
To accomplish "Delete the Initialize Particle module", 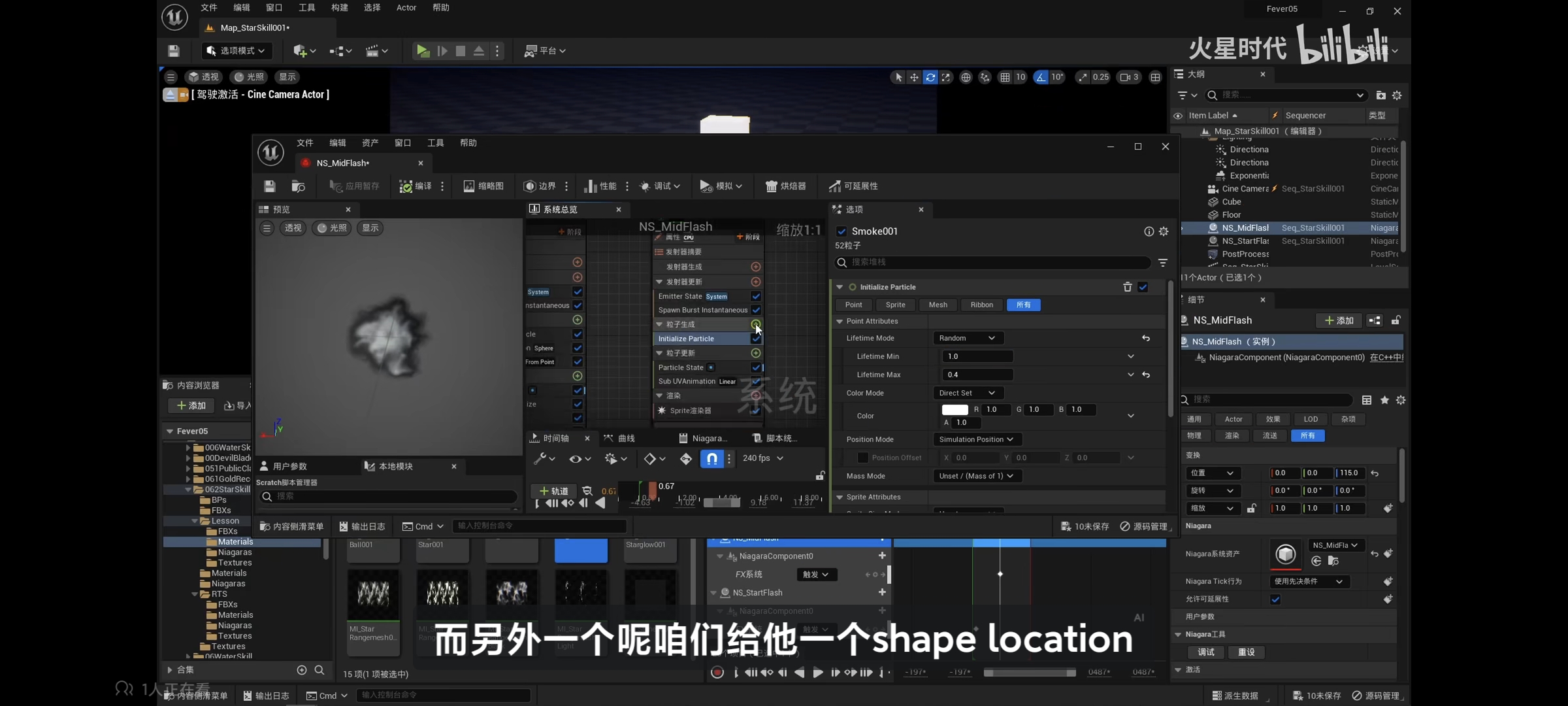I will tap(1127, 287).
